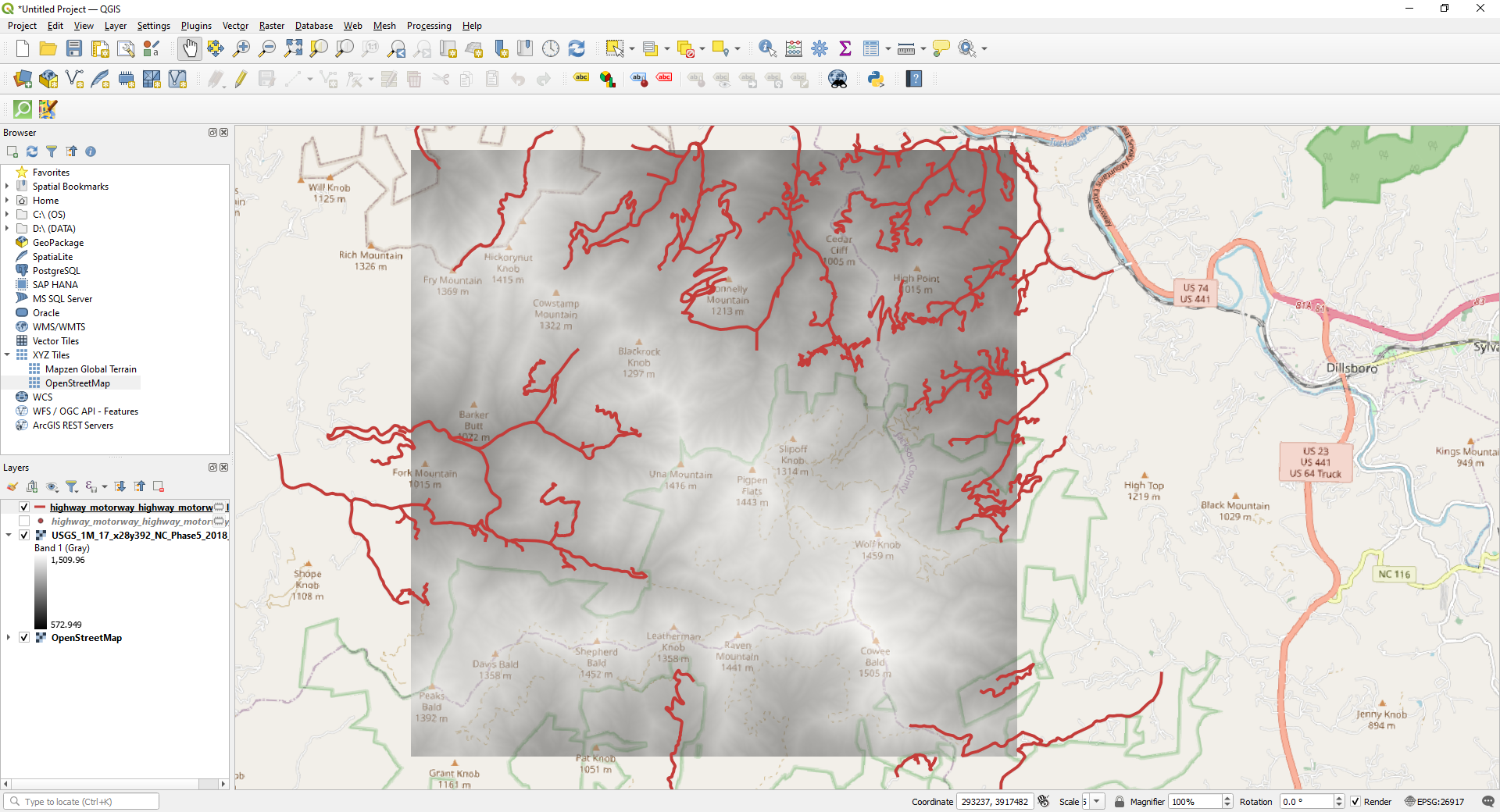Show the Statistical Summary sigma icon

click(845, 48)
